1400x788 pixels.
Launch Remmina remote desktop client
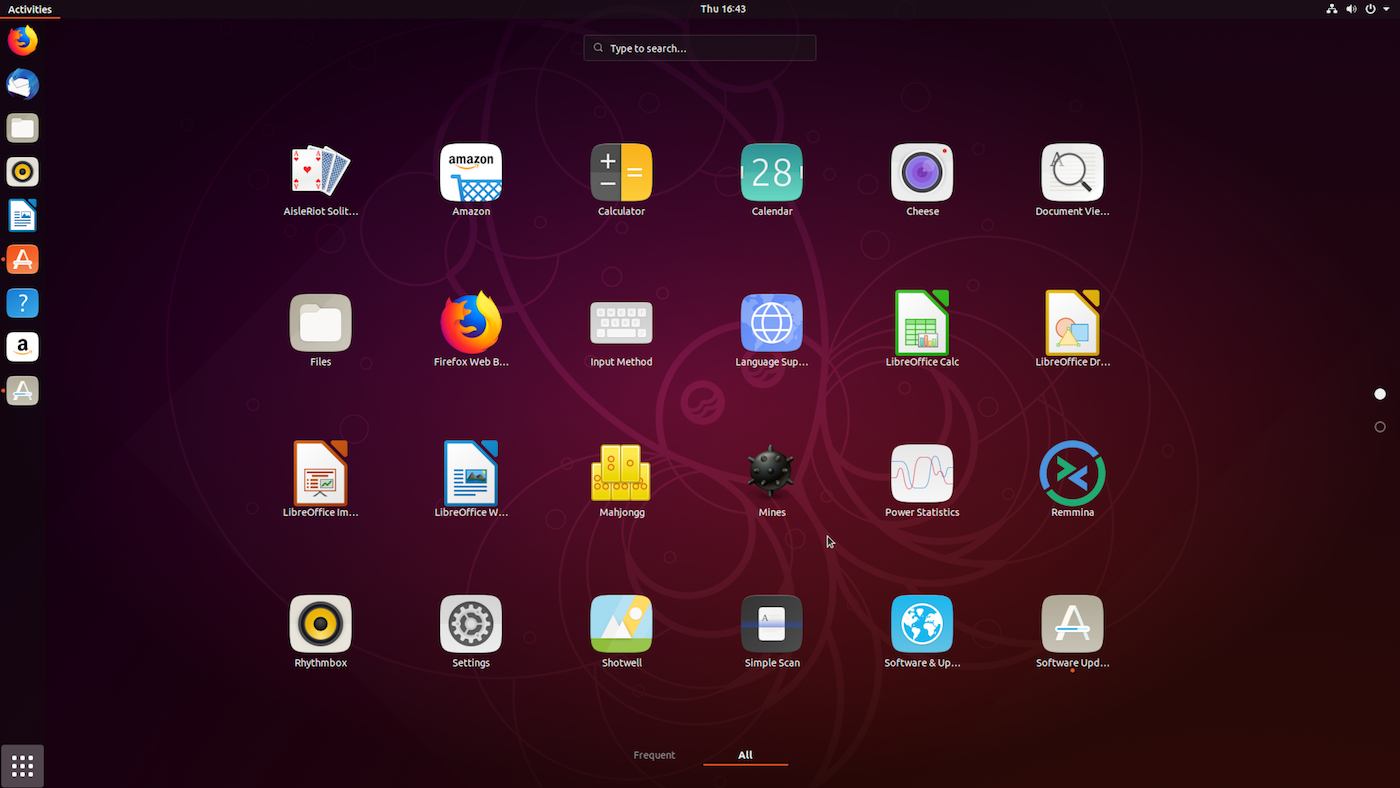click(x=1071, y=480)
